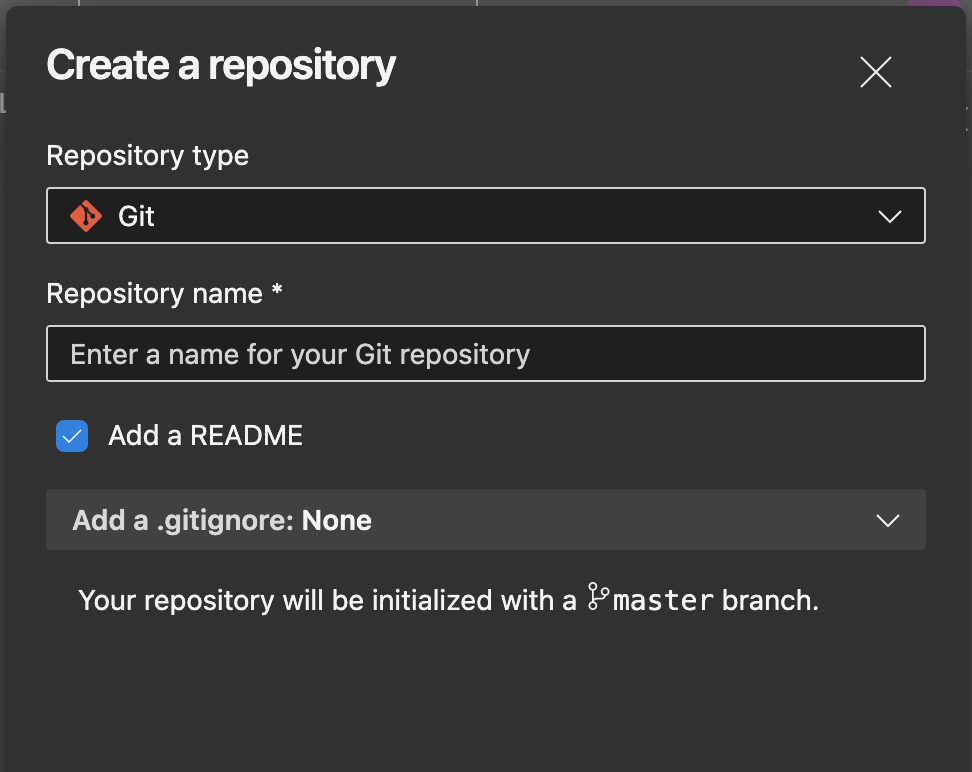Screen dimensions: 972x772
Task: Click the word Git in the type selector
Action: [x=136, y=216]
